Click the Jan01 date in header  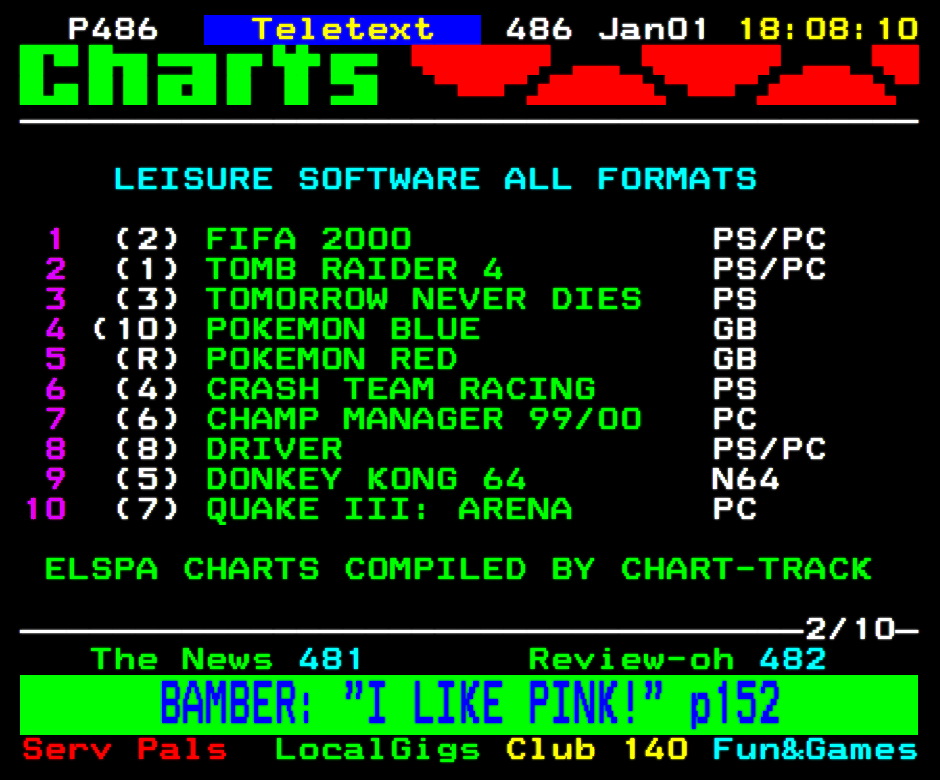(653, 29)
